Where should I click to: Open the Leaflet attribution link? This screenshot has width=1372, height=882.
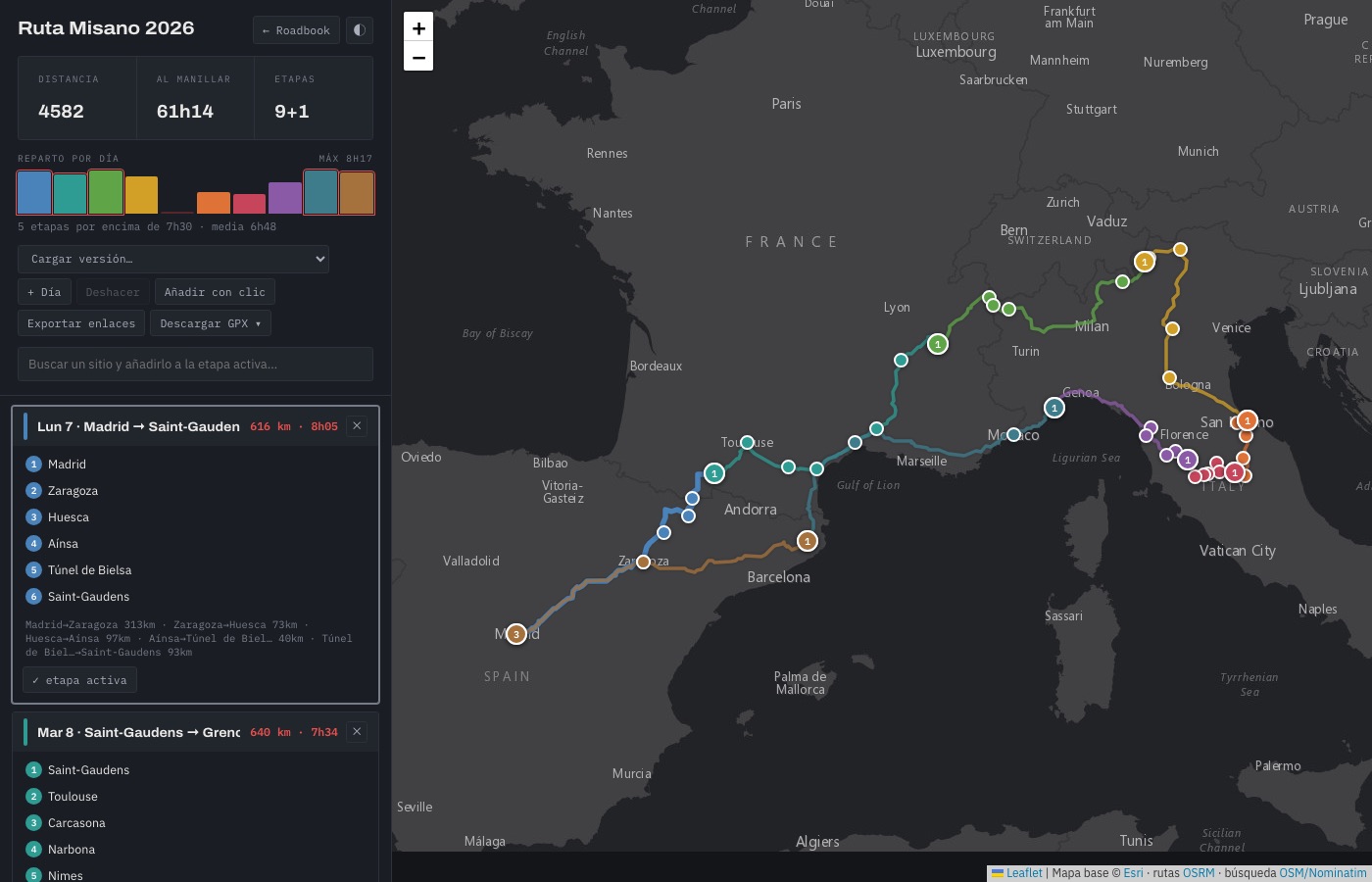1017,873
